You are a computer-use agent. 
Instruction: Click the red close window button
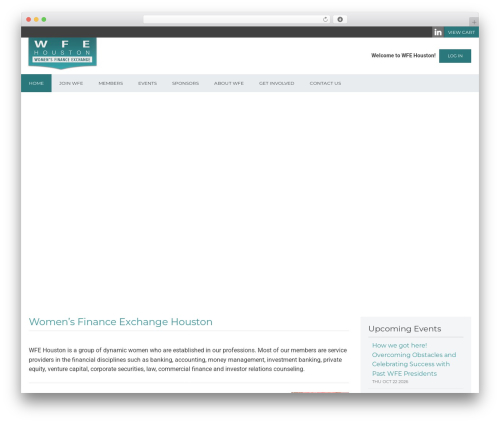point(29,20)
